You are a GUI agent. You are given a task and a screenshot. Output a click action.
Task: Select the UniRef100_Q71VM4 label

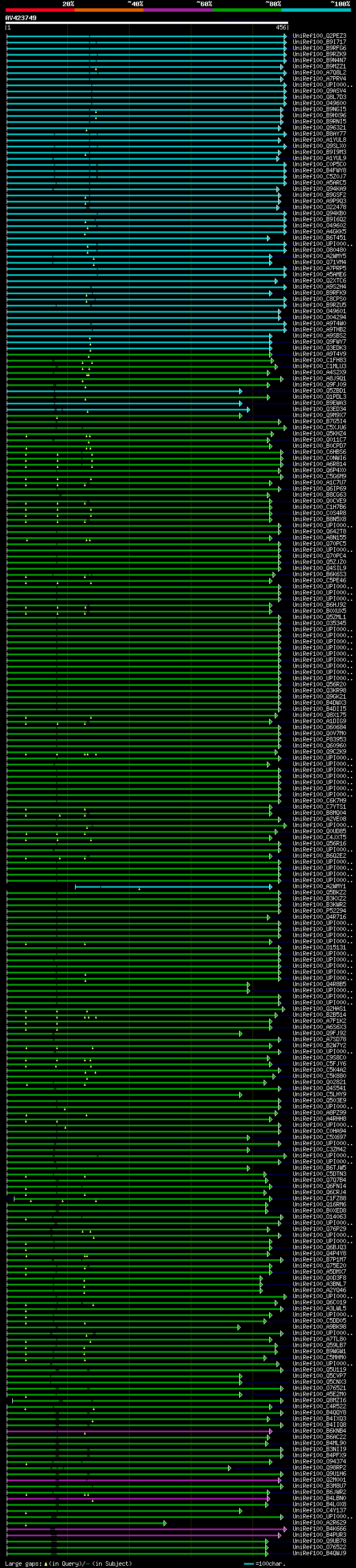click(319, 263)
